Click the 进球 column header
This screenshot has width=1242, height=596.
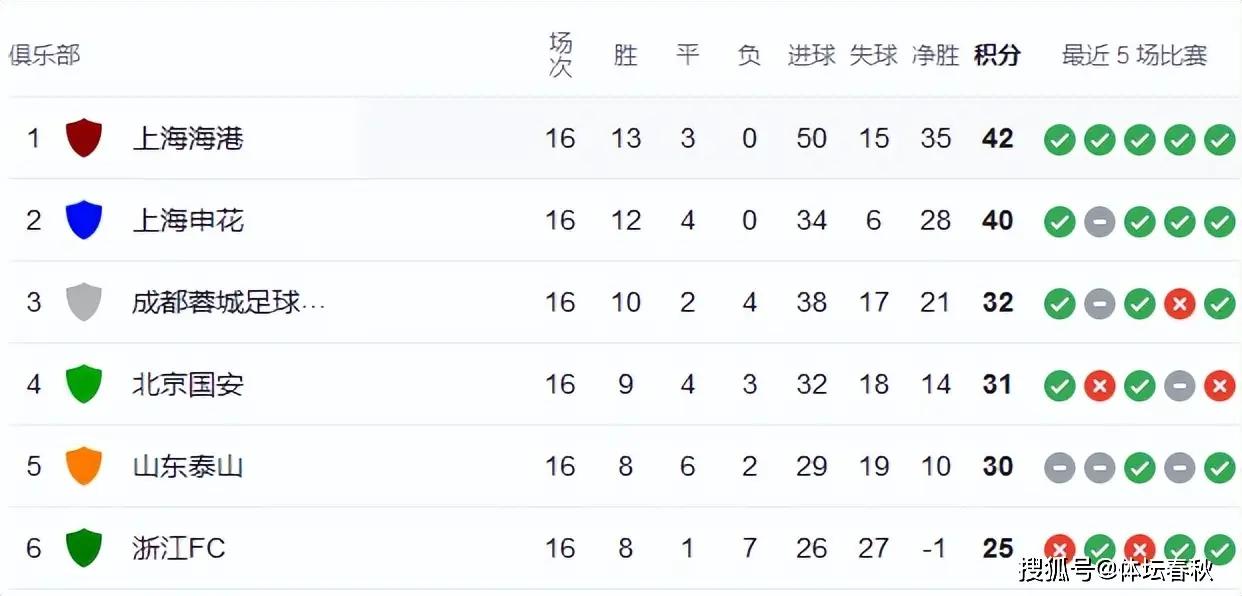(811, 55)
